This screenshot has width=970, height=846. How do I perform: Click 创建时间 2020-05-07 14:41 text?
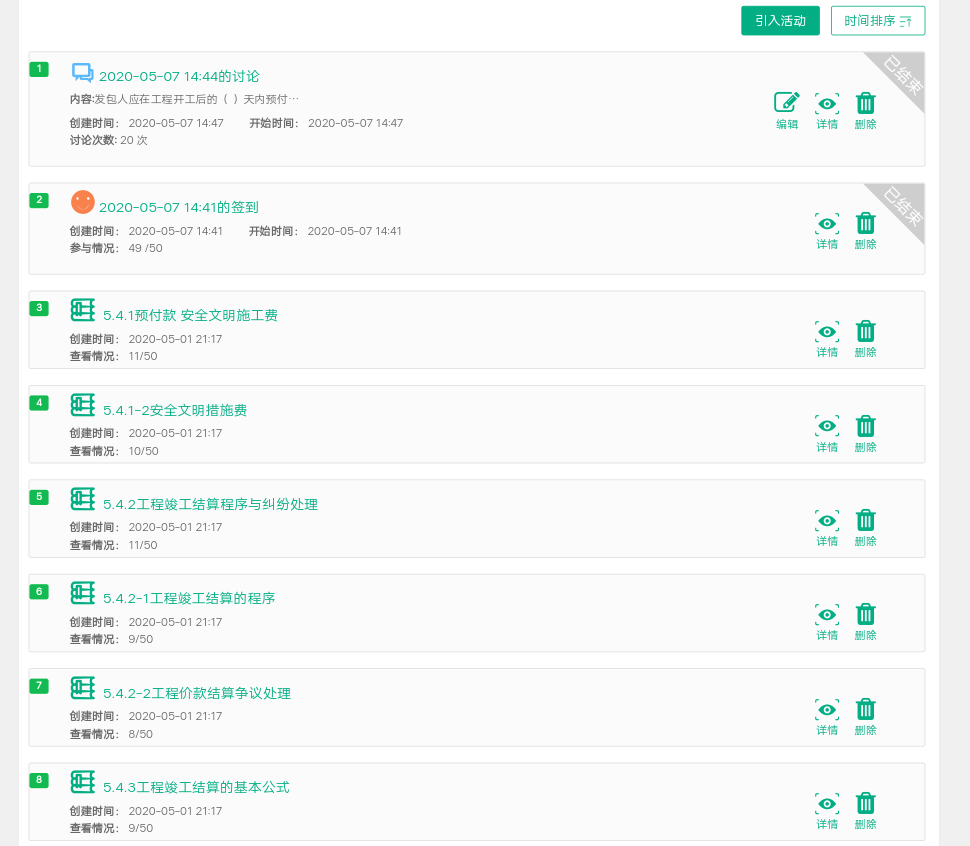coord(146,231)
